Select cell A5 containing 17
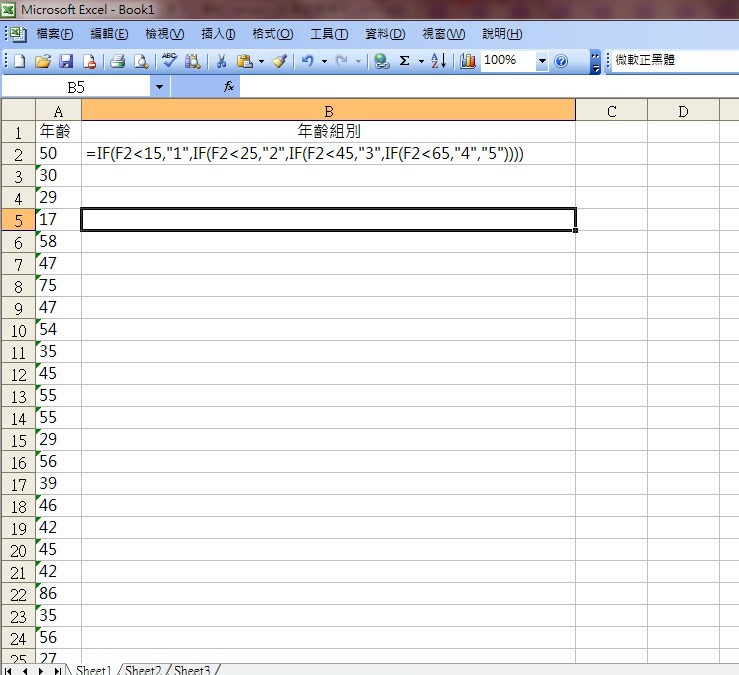 [x=58, y=220]
